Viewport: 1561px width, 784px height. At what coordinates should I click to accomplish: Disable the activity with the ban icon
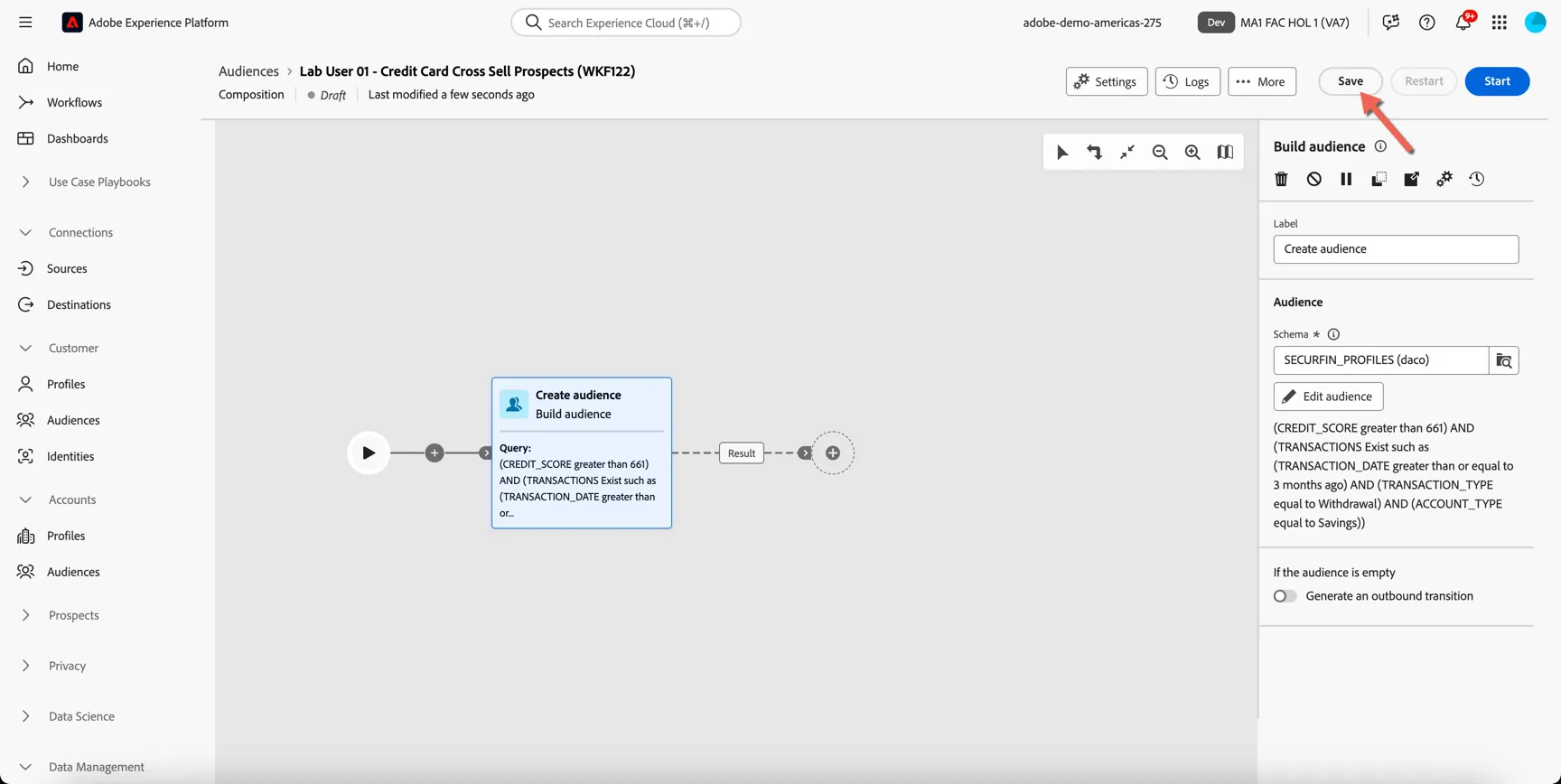[1314, 179]
